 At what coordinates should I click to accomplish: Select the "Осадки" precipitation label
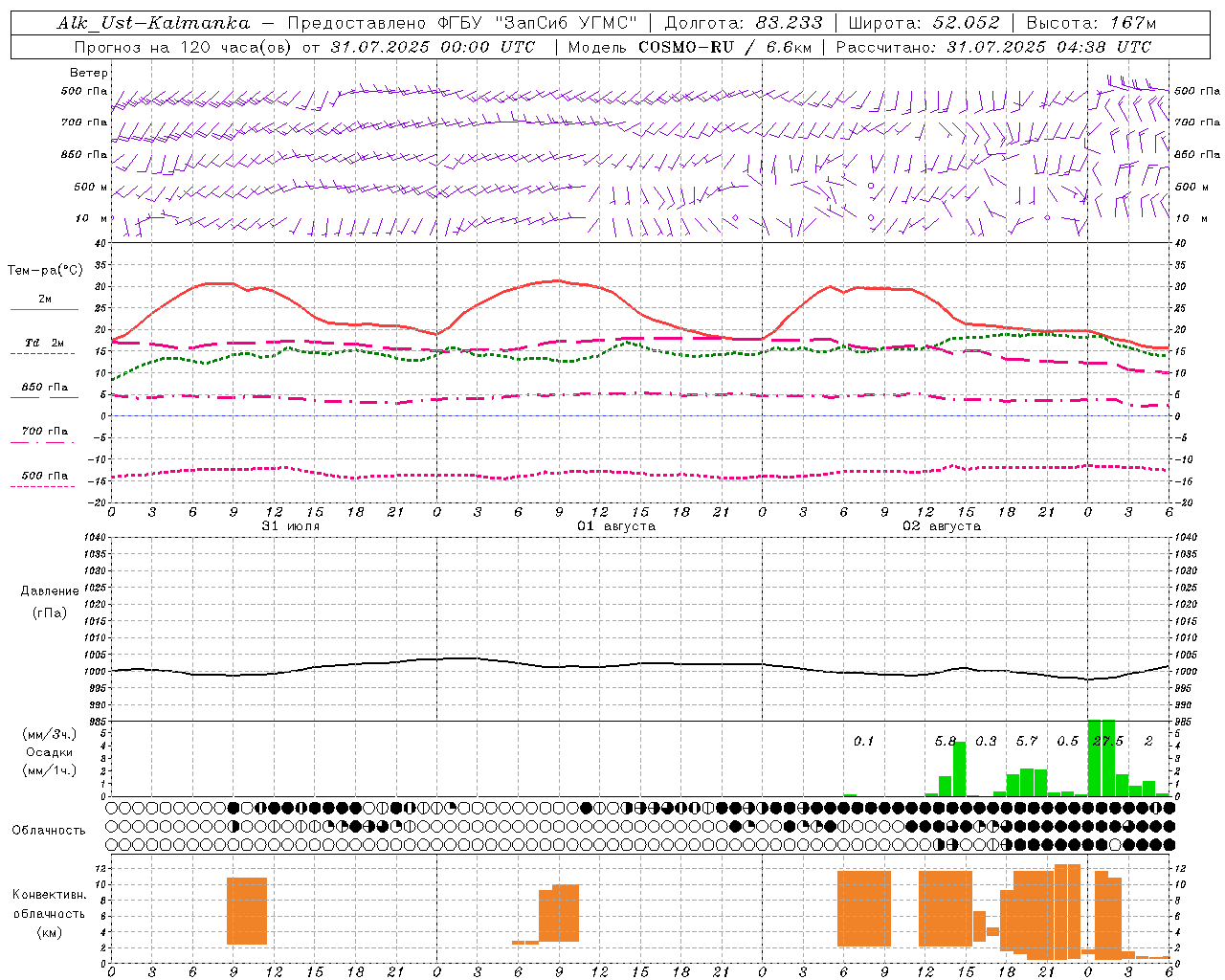pyautogui.click(x=50, y=752)
